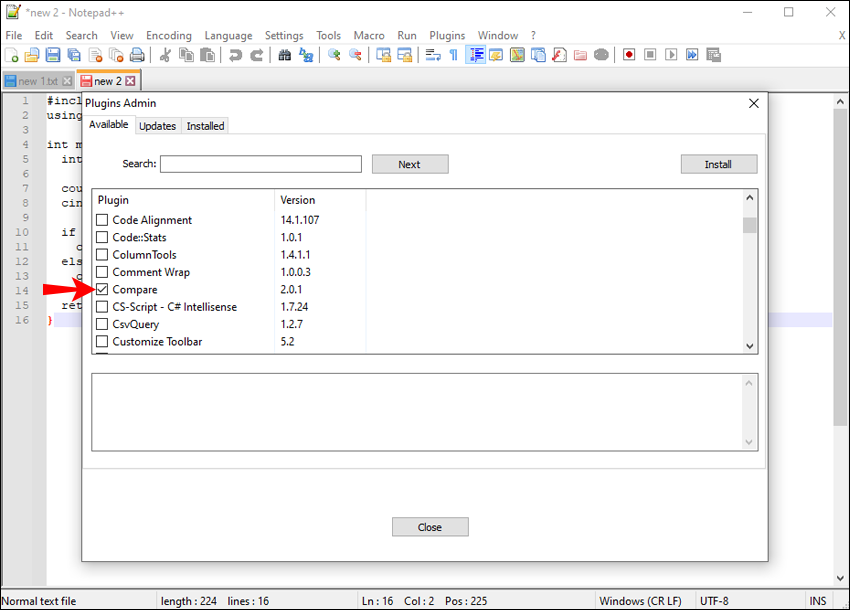Click the plugin list scrollbar thumb
Image resolution: width=850 pixels, height=610 pixels.
click(750, 225)
